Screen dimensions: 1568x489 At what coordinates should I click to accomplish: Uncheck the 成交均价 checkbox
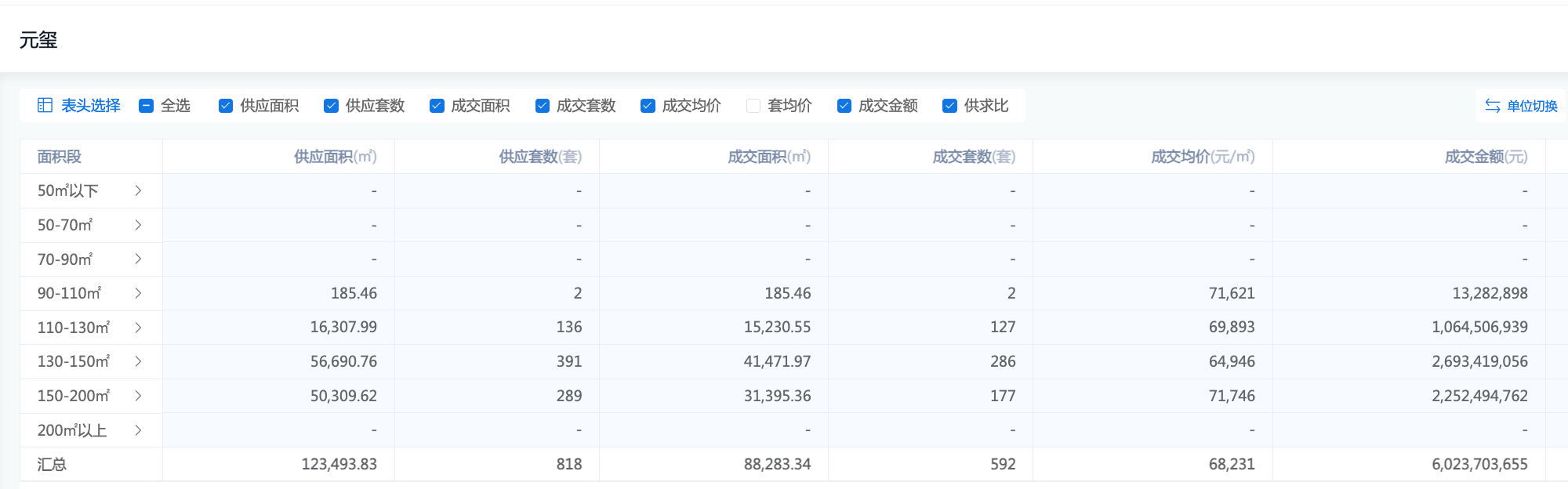[648, 106]
